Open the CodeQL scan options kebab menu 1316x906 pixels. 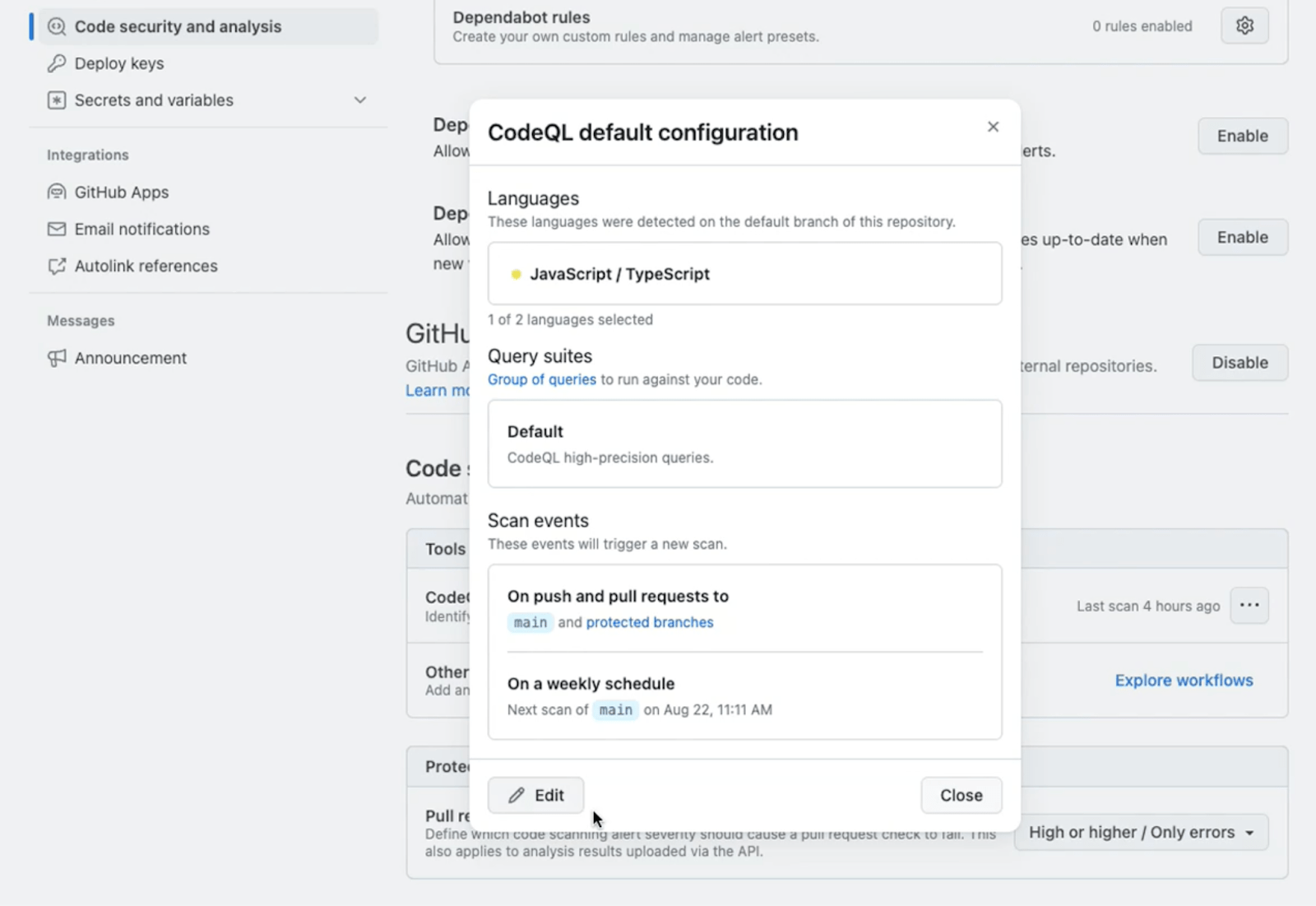click(1249, 606)
